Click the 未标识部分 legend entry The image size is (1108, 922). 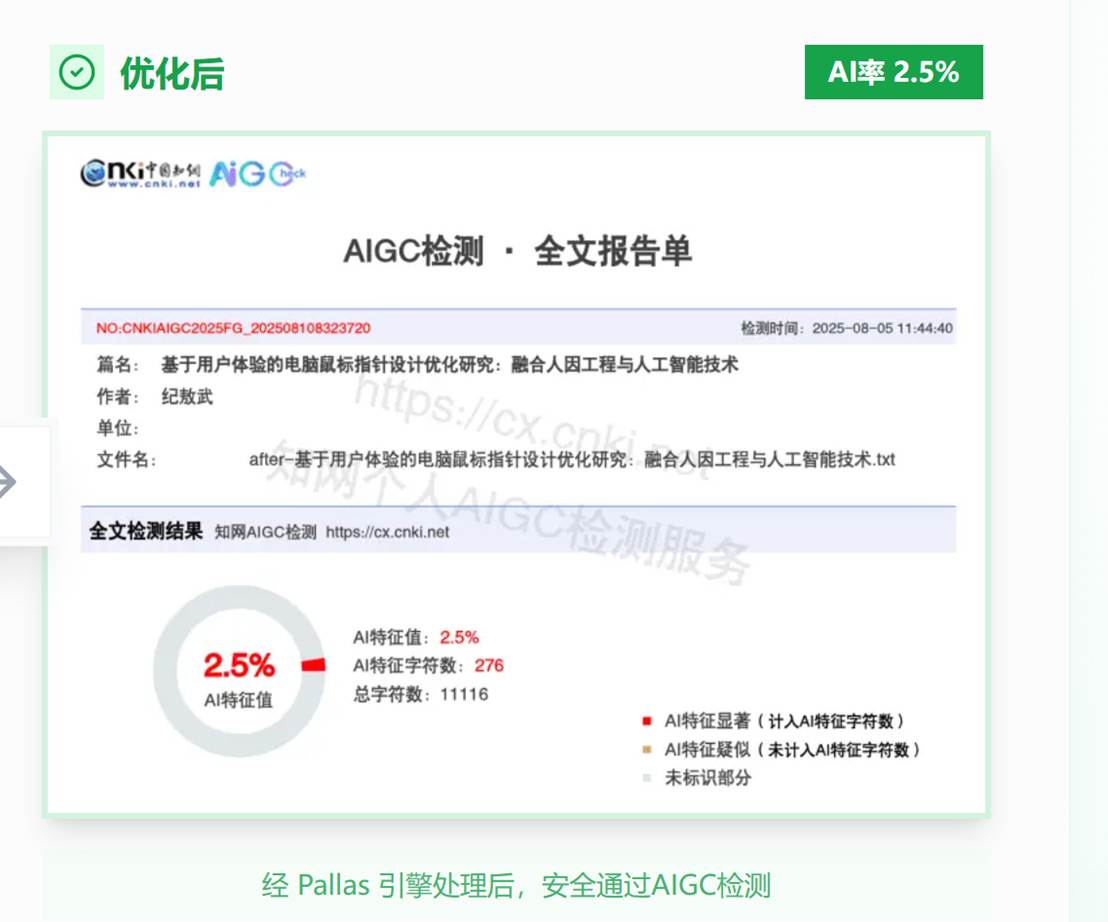[697, 778]
